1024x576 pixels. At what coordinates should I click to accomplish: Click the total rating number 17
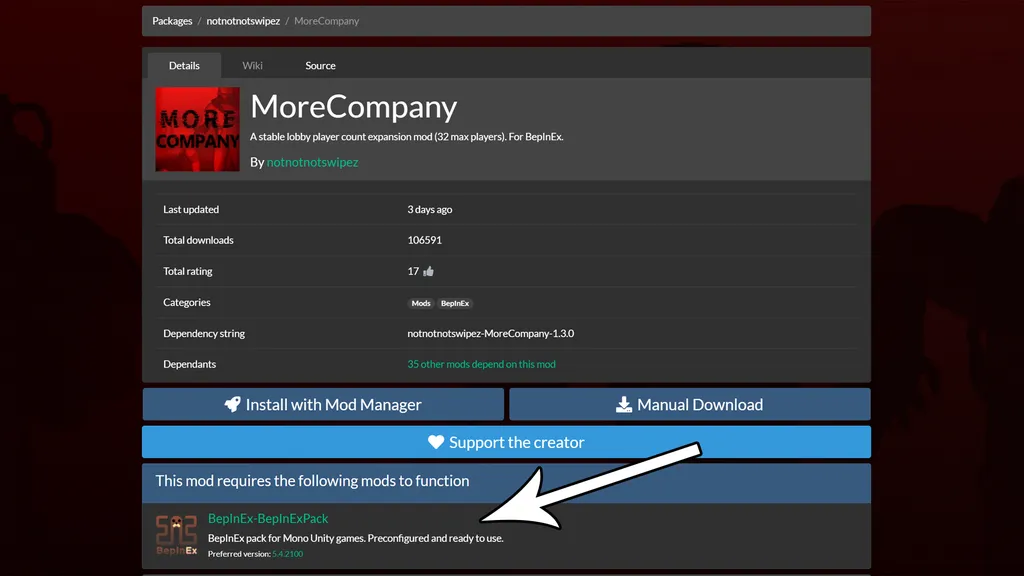point(413,271)
